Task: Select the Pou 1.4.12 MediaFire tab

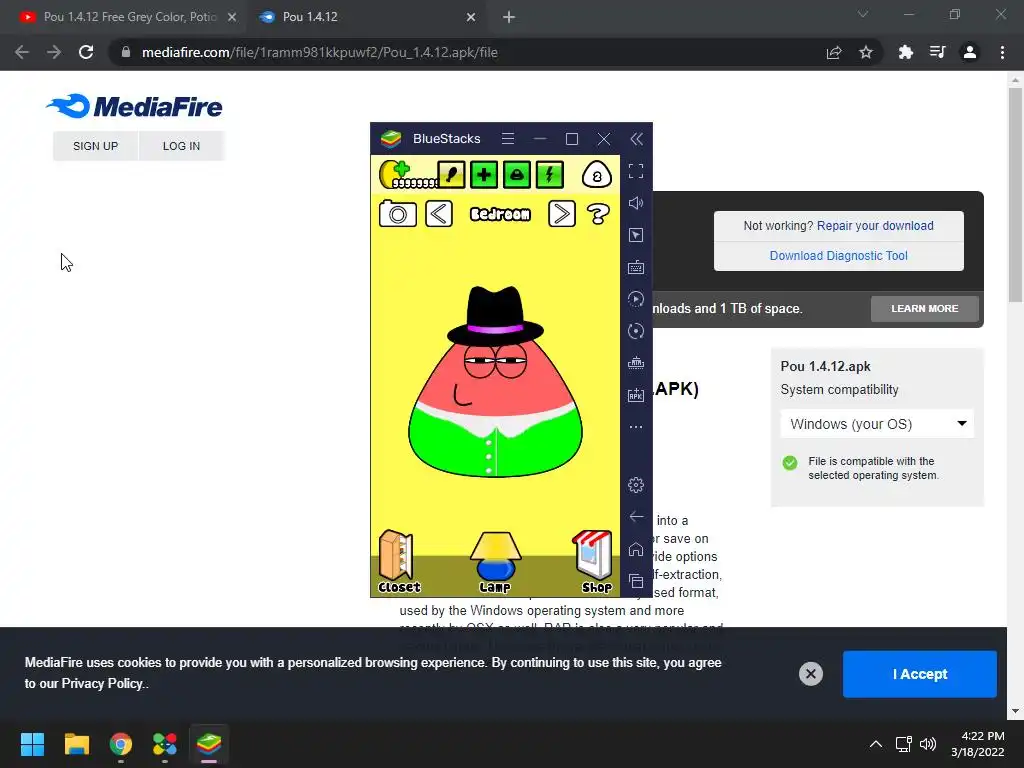Action: pos(366,17)
